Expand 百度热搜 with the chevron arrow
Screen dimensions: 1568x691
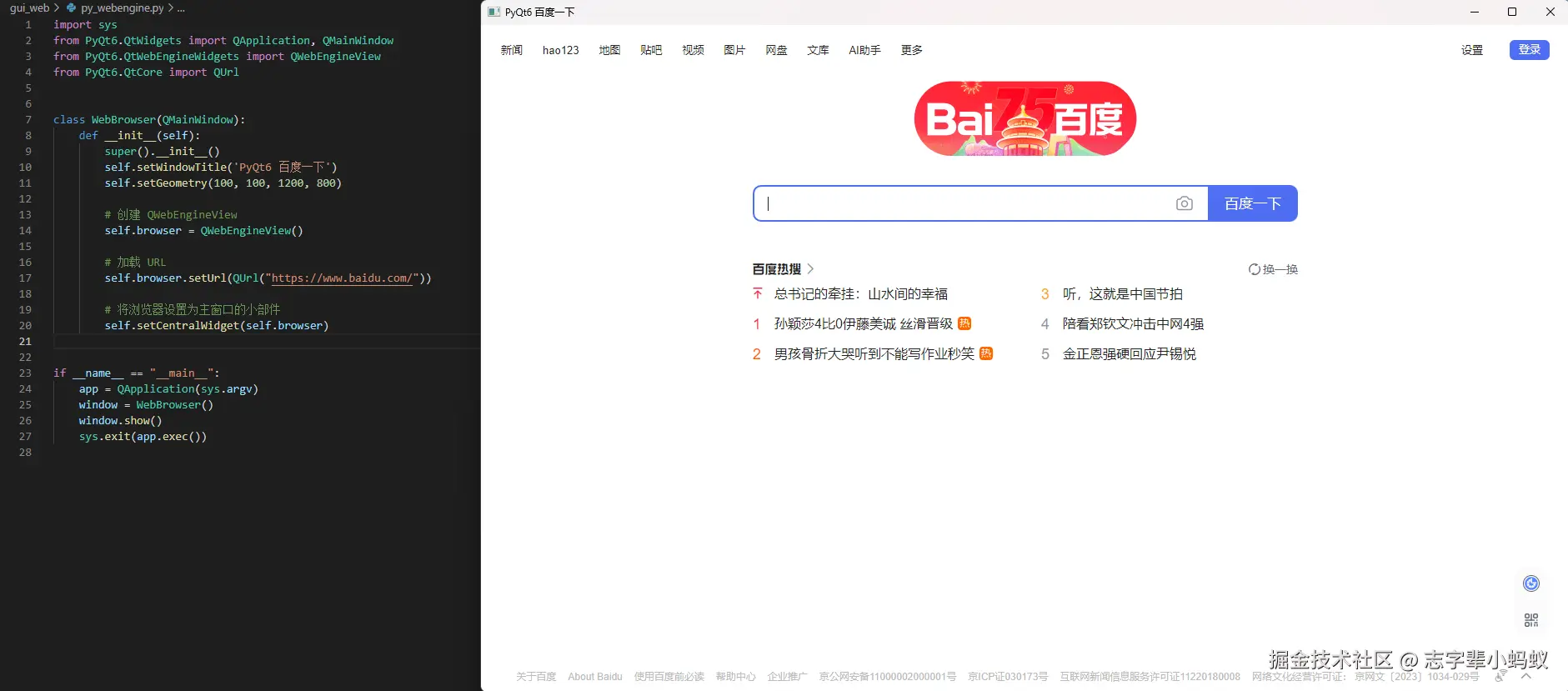[x=810, y=268]
